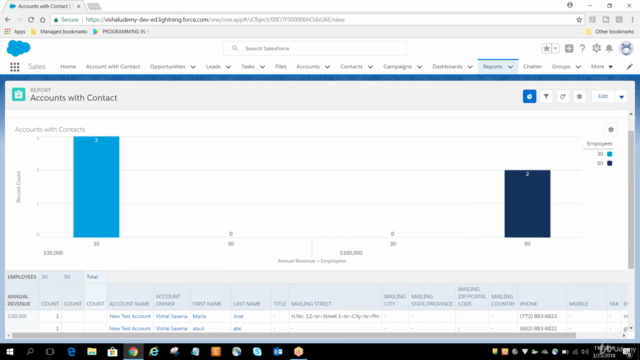Click the dark blue bar with value 2
This screenshot has height=360, width=640.
pos(527,204)
